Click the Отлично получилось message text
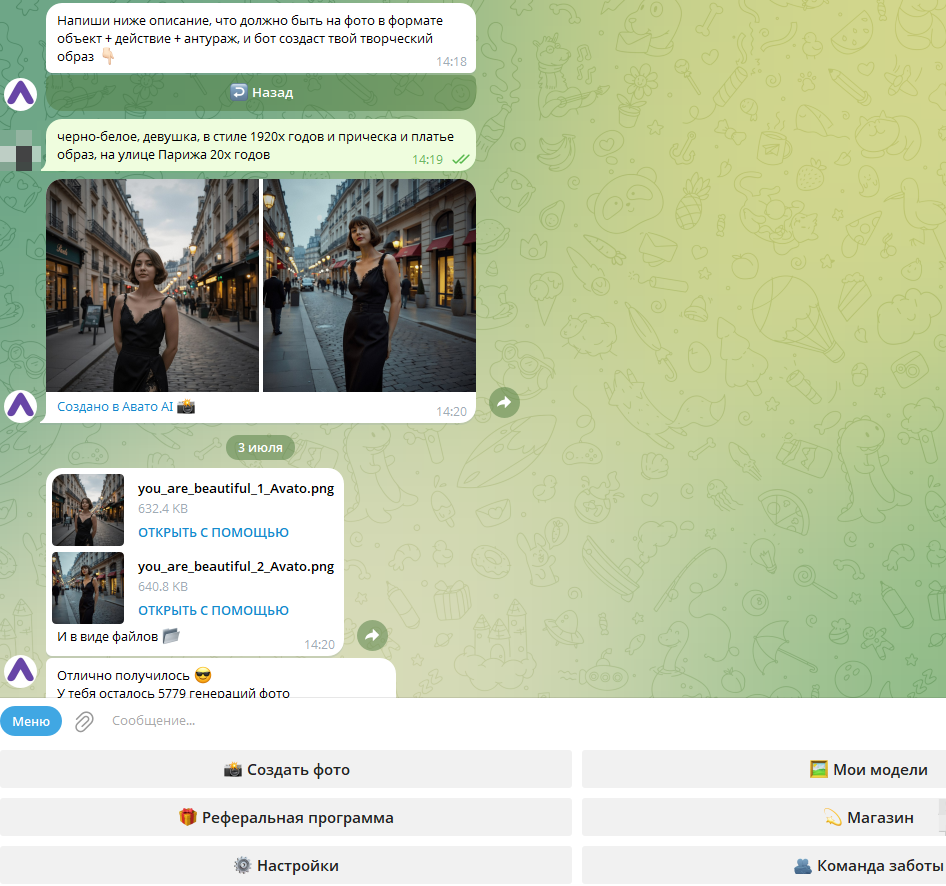Image resolution: width=946 pixels, height=886 pixels. (123, 676)
